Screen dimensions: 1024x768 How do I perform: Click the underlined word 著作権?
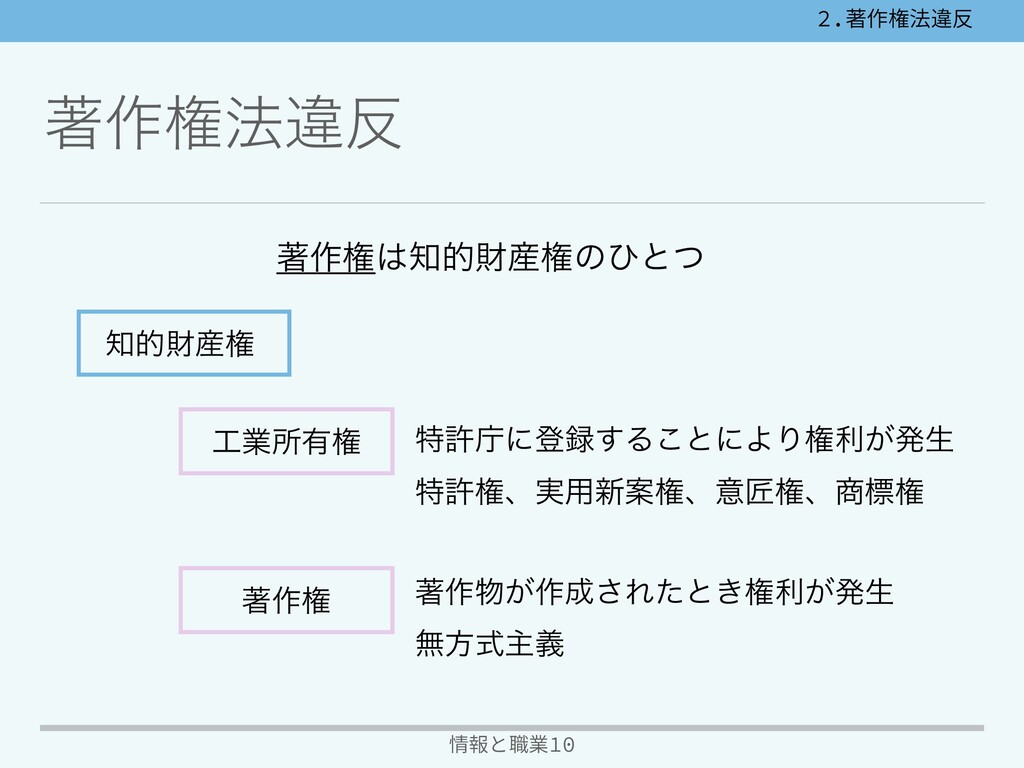tap(326, 257)
